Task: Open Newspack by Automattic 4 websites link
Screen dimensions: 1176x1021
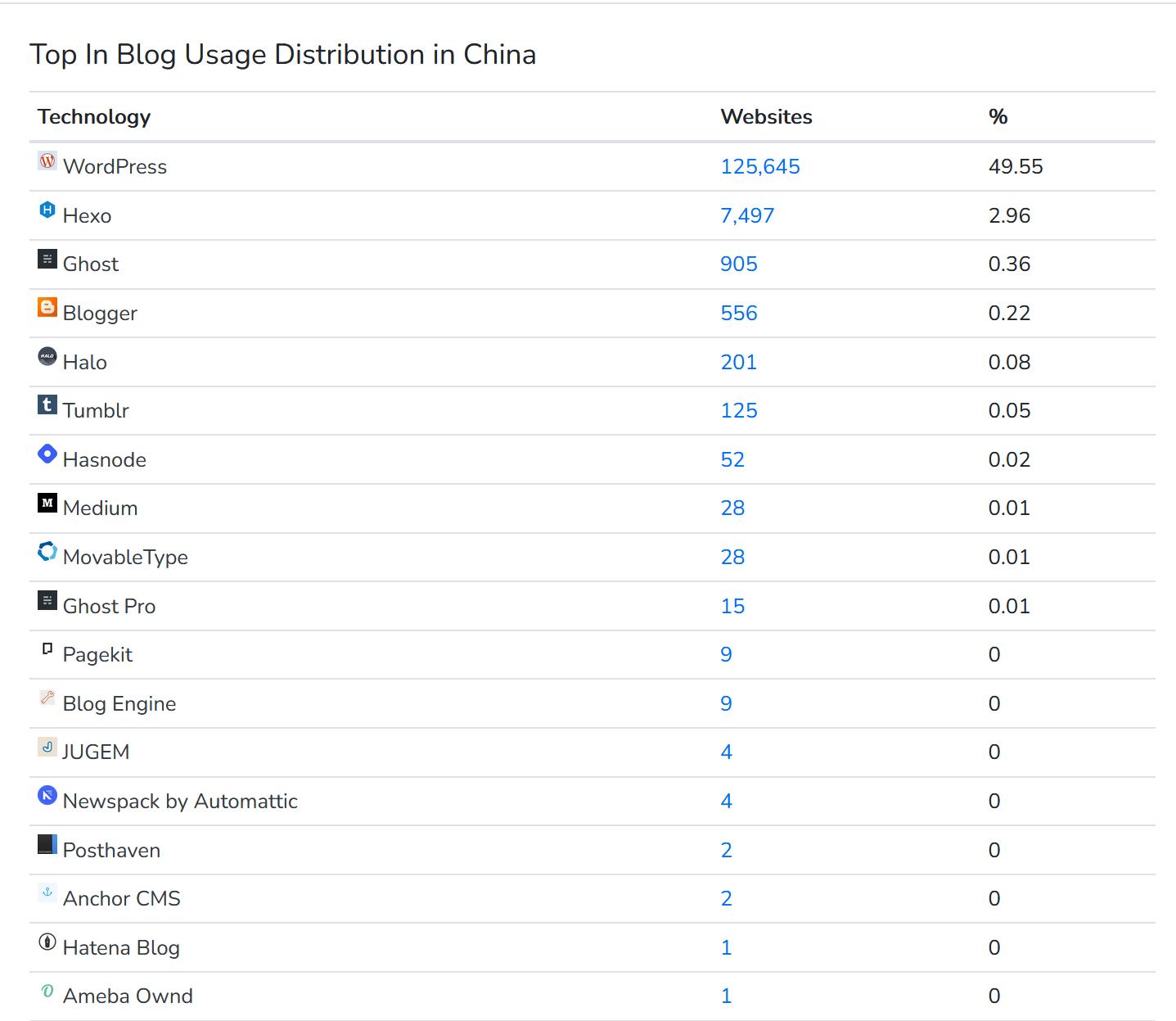Action: 726,802
